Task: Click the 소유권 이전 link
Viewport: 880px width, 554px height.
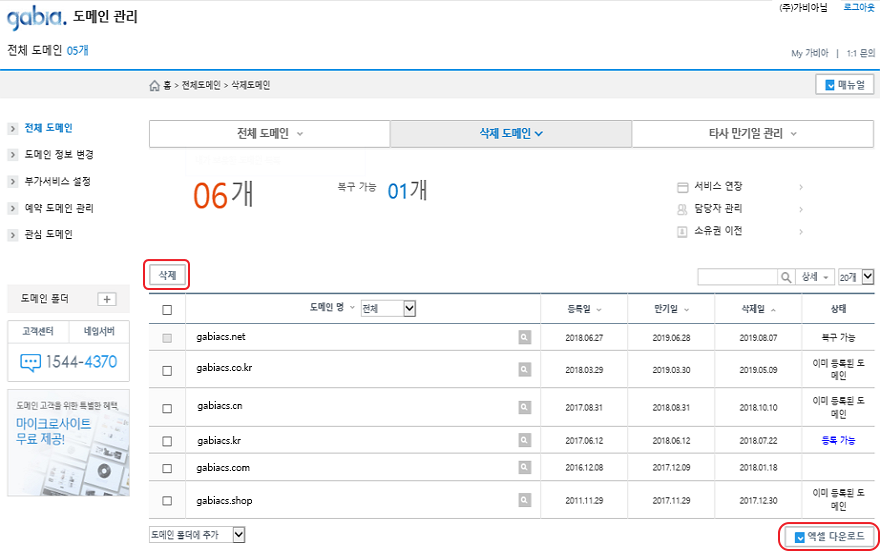Action: 718,231
